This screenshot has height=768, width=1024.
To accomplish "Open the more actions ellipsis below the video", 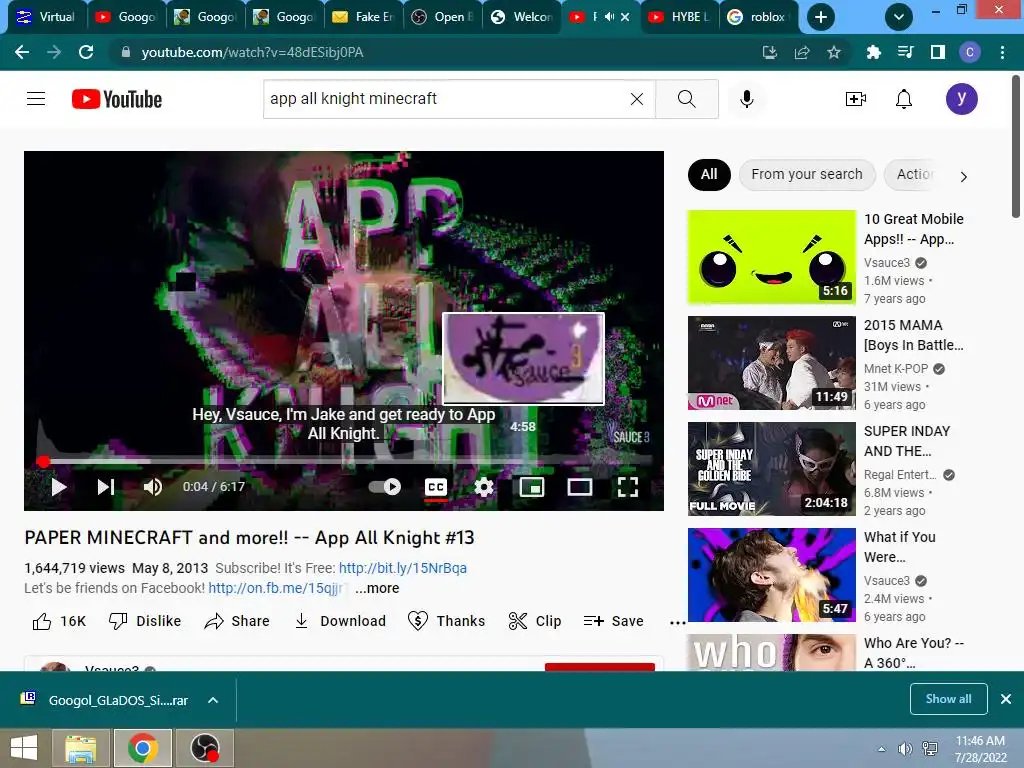I will coord(677,622).
